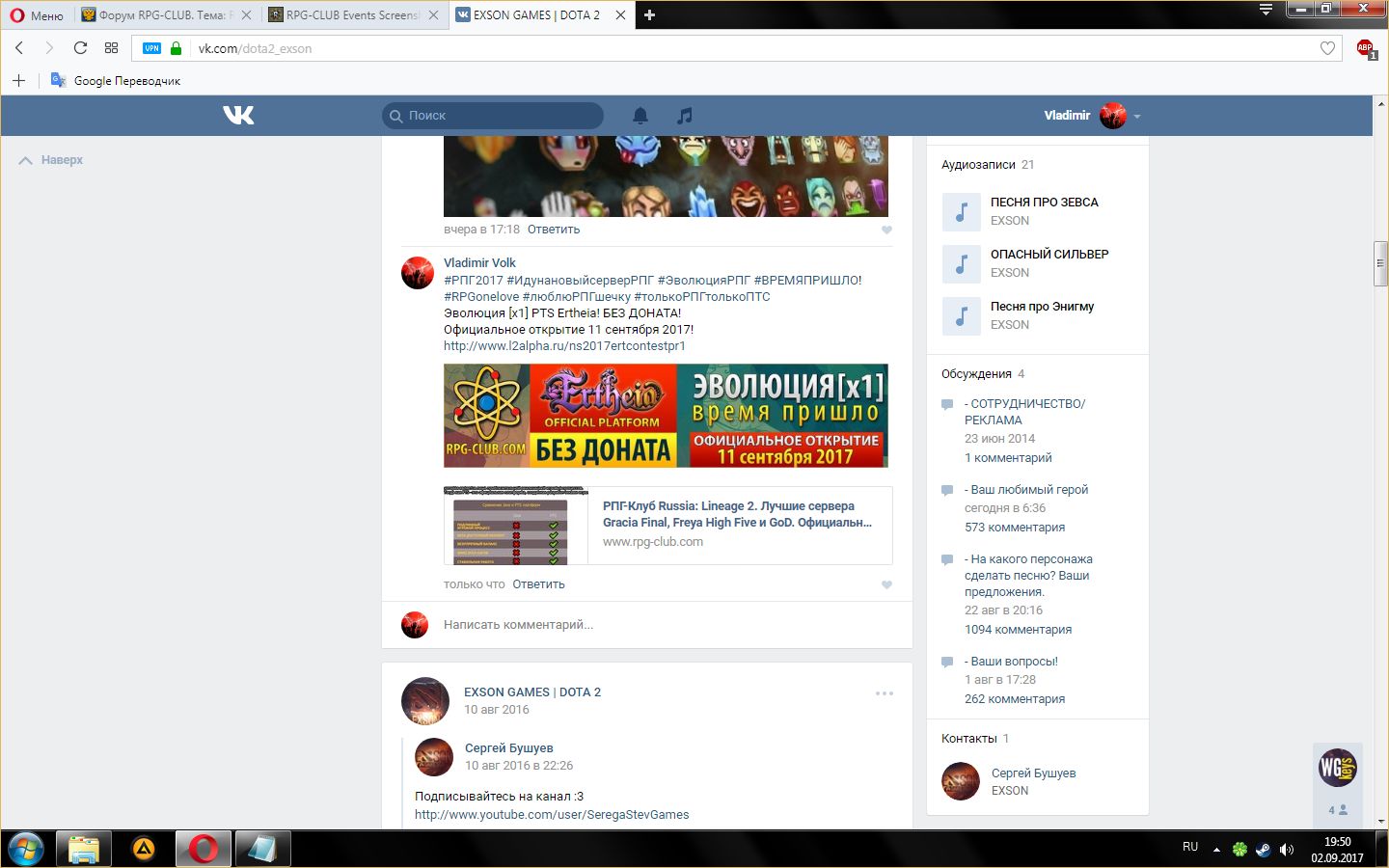Reply to the comment posted вчера в 17:18
Viewport: 1389px width, 868px height.
click(x=554, y=230)
